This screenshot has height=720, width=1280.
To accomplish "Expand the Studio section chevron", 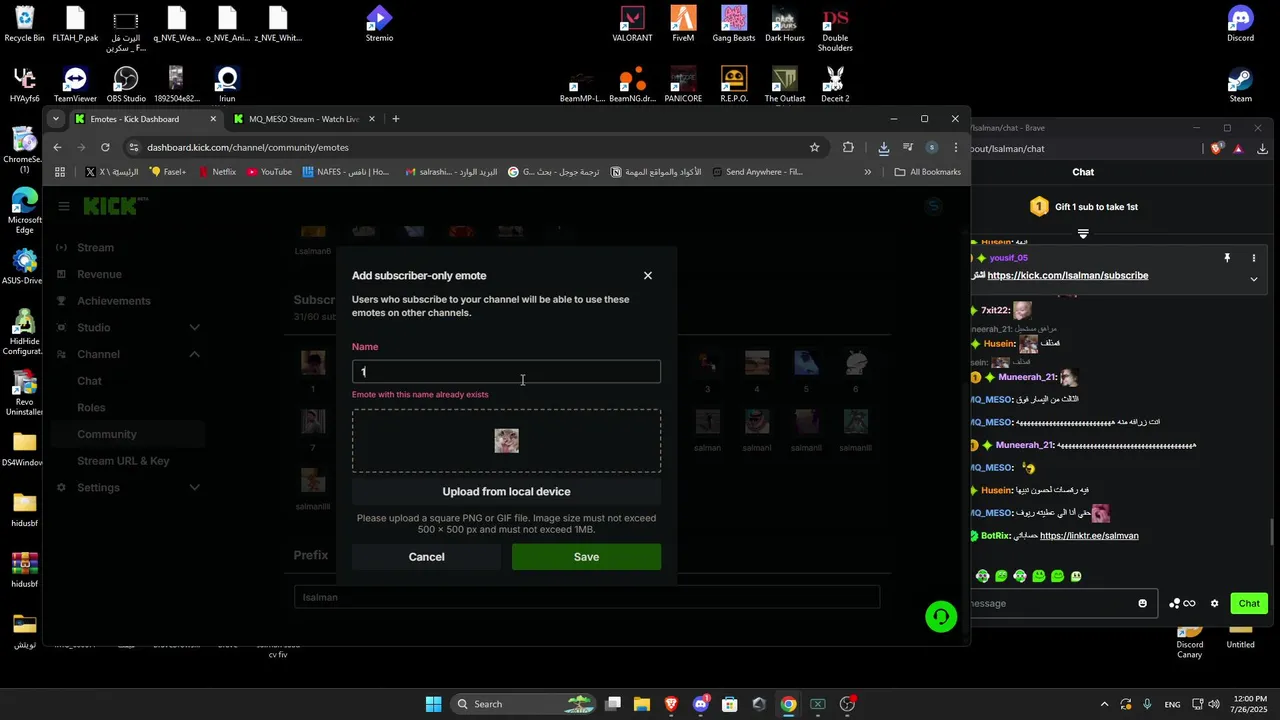I will [x=195, y=328].
